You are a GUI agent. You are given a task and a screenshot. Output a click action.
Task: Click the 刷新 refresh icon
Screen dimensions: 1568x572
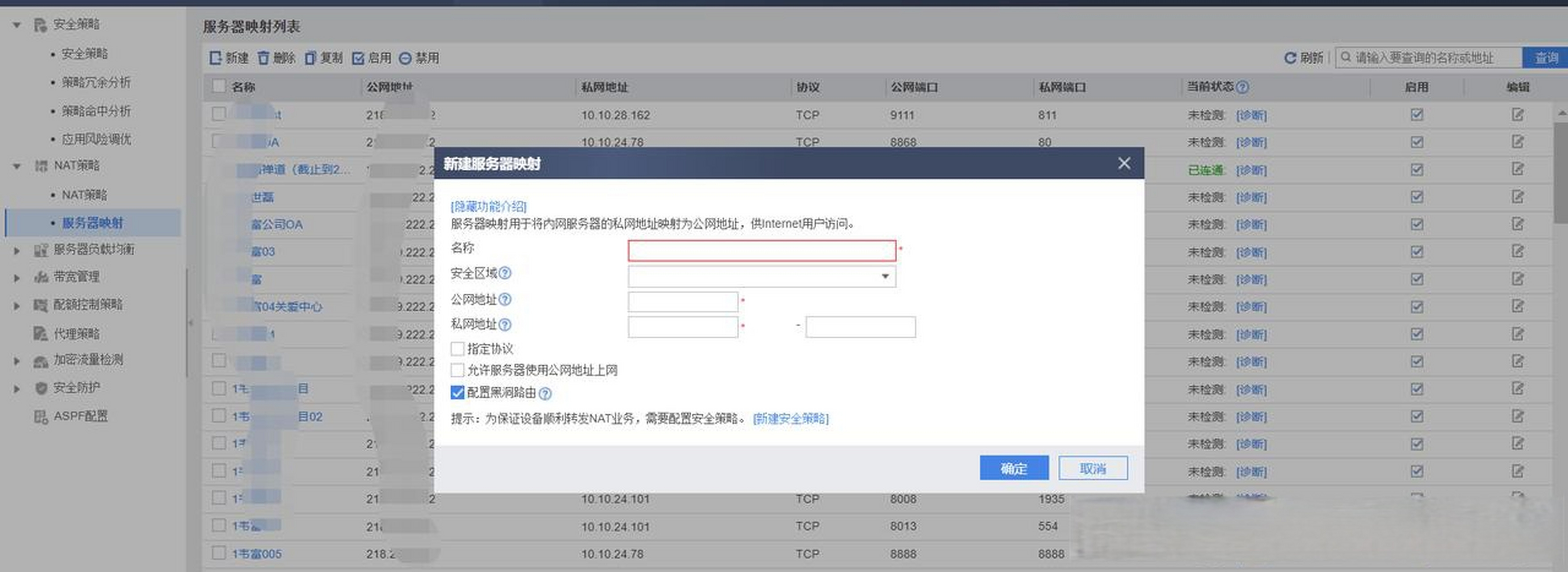(x=1290, y=58)
